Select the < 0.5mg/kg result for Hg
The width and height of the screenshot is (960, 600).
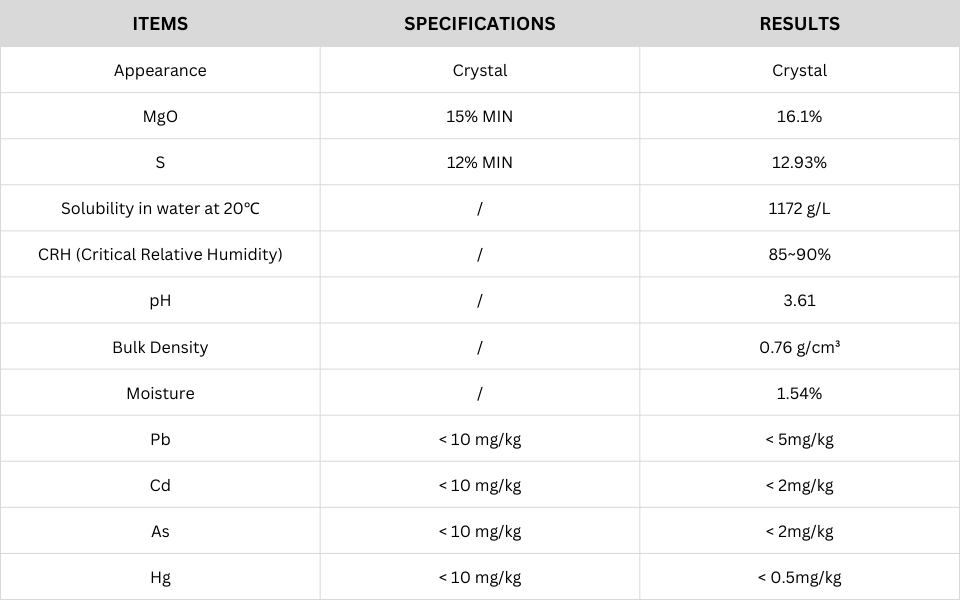pos(800,577)
